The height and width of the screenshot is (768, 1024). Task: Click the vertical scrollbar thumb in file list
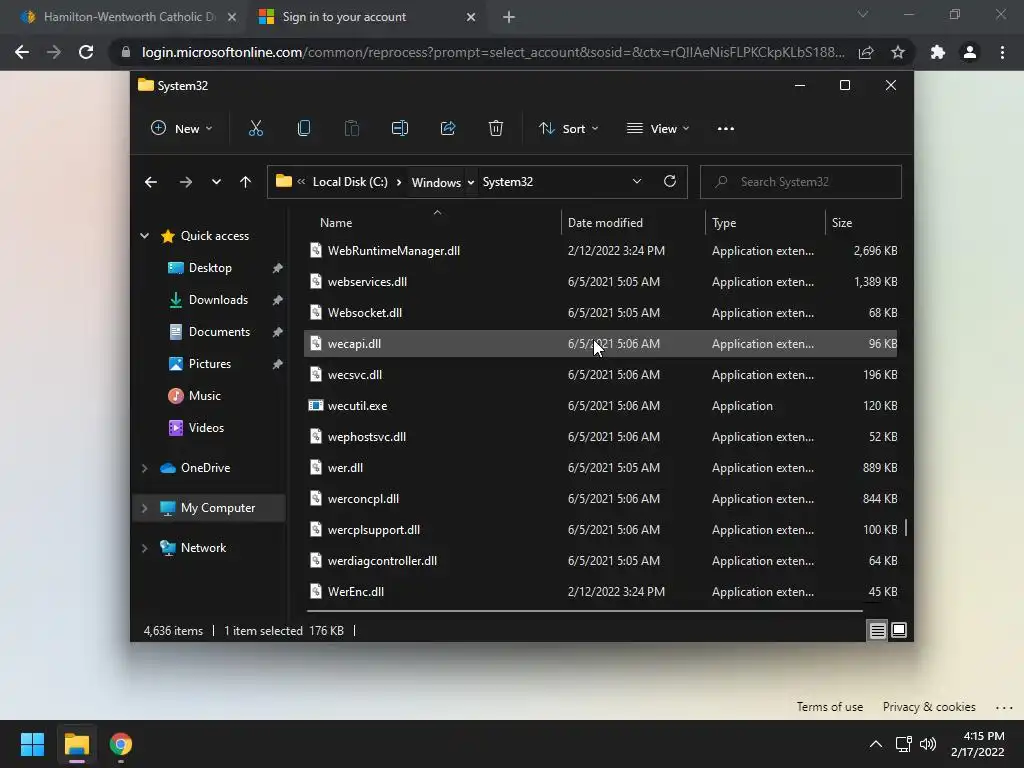click(906, 528)
